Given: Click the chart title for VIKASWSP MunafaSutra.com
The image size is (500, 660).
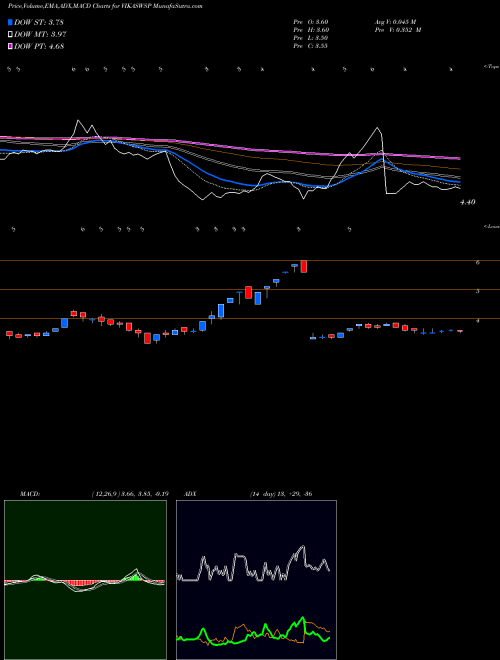Looking at the screenshot, I should coord(105,7).
